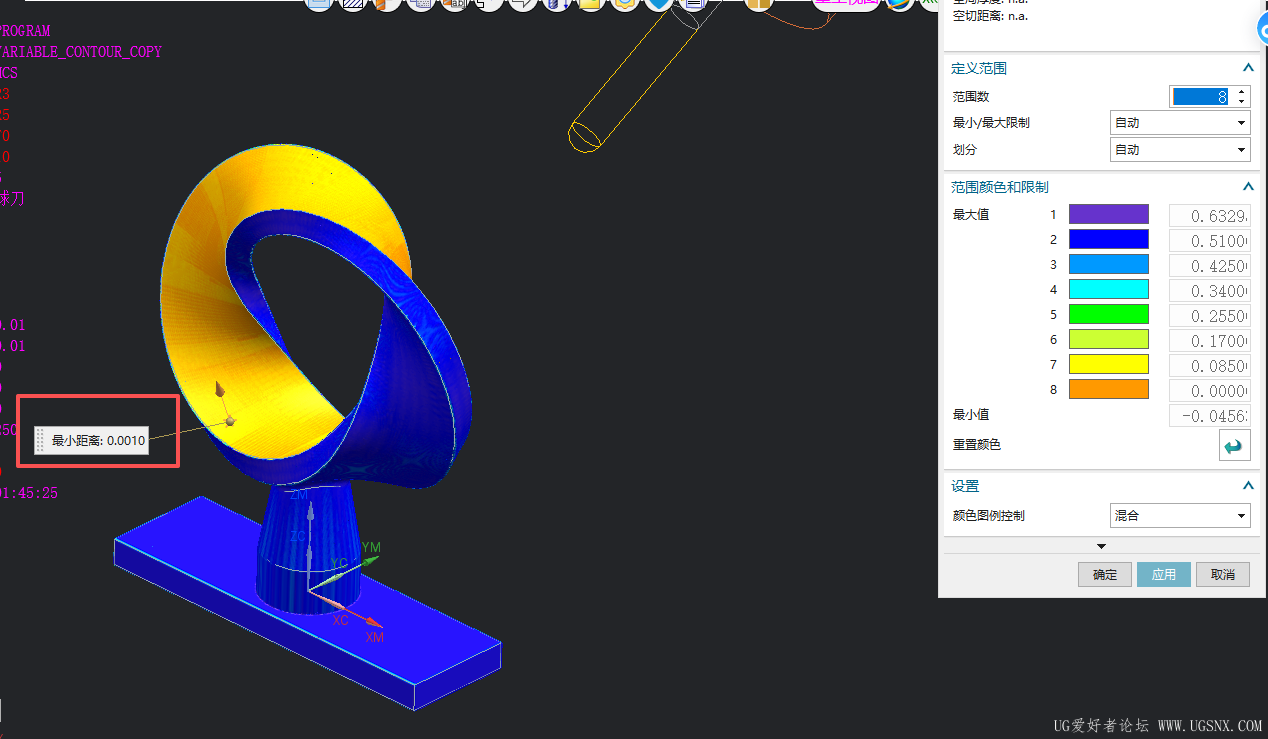1268x739 pixels.
Task: Pick the dark blue swatch for range 2
Action: pyautogui.click(x=1109, y=240)
